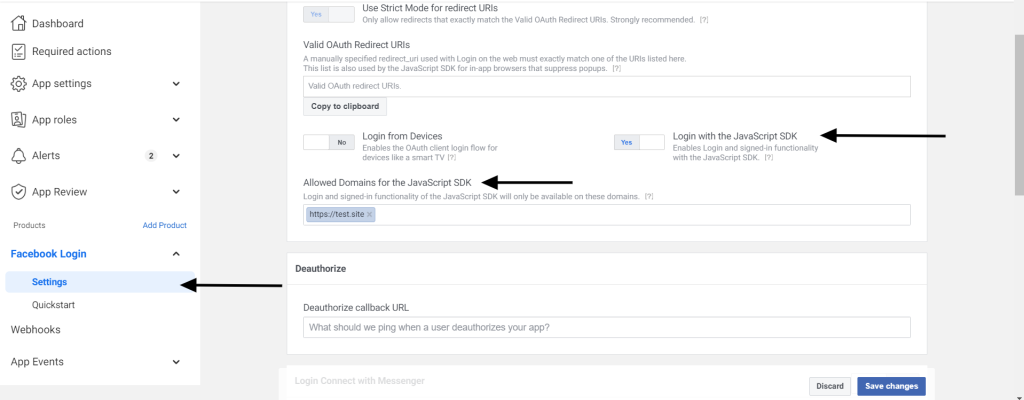This screenshot has width=1024, height=400.
Task: Open help for Strict Mode redirect URIs
Action: 704,20
